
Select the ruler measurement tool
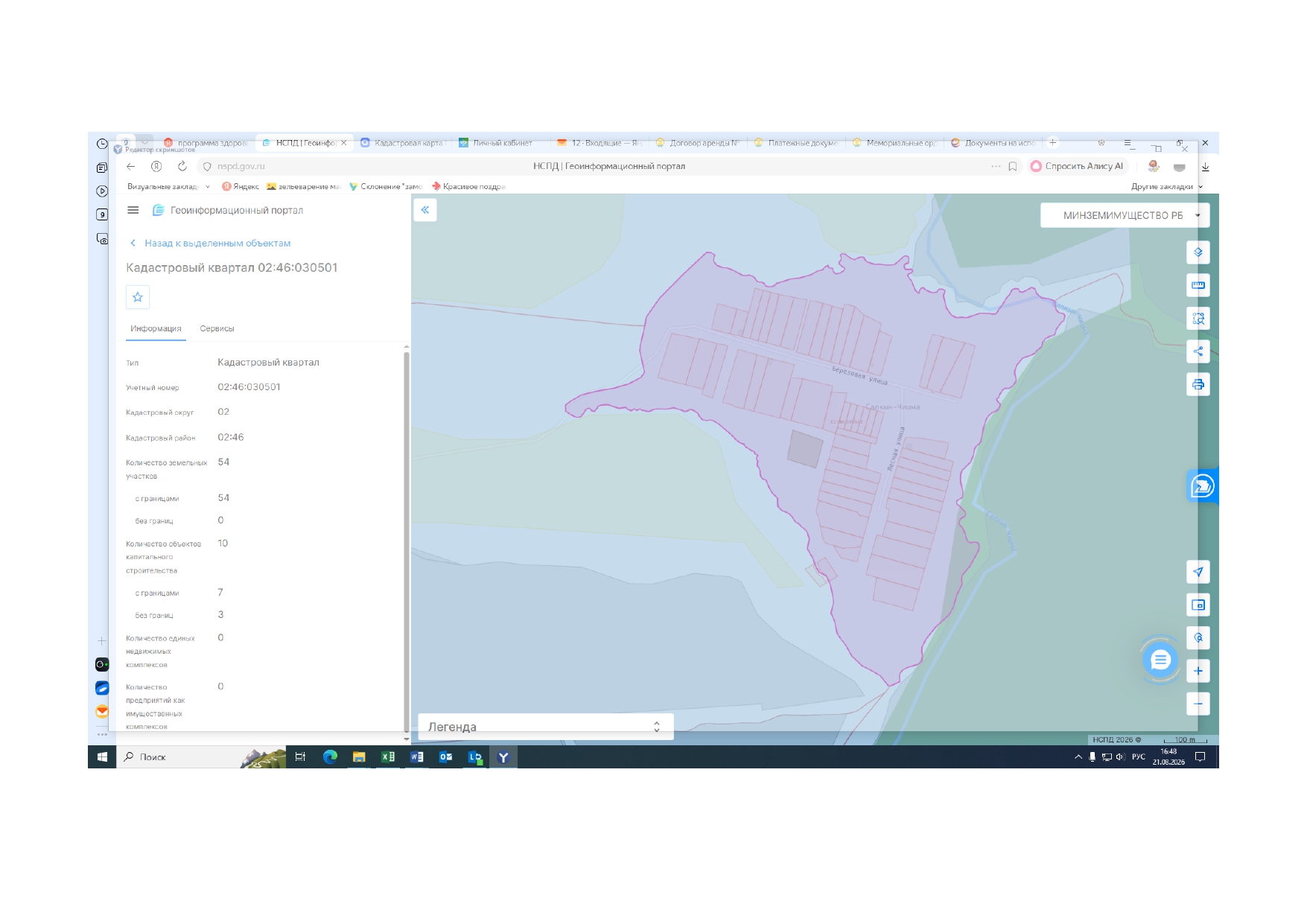[x=1198, y=285]
